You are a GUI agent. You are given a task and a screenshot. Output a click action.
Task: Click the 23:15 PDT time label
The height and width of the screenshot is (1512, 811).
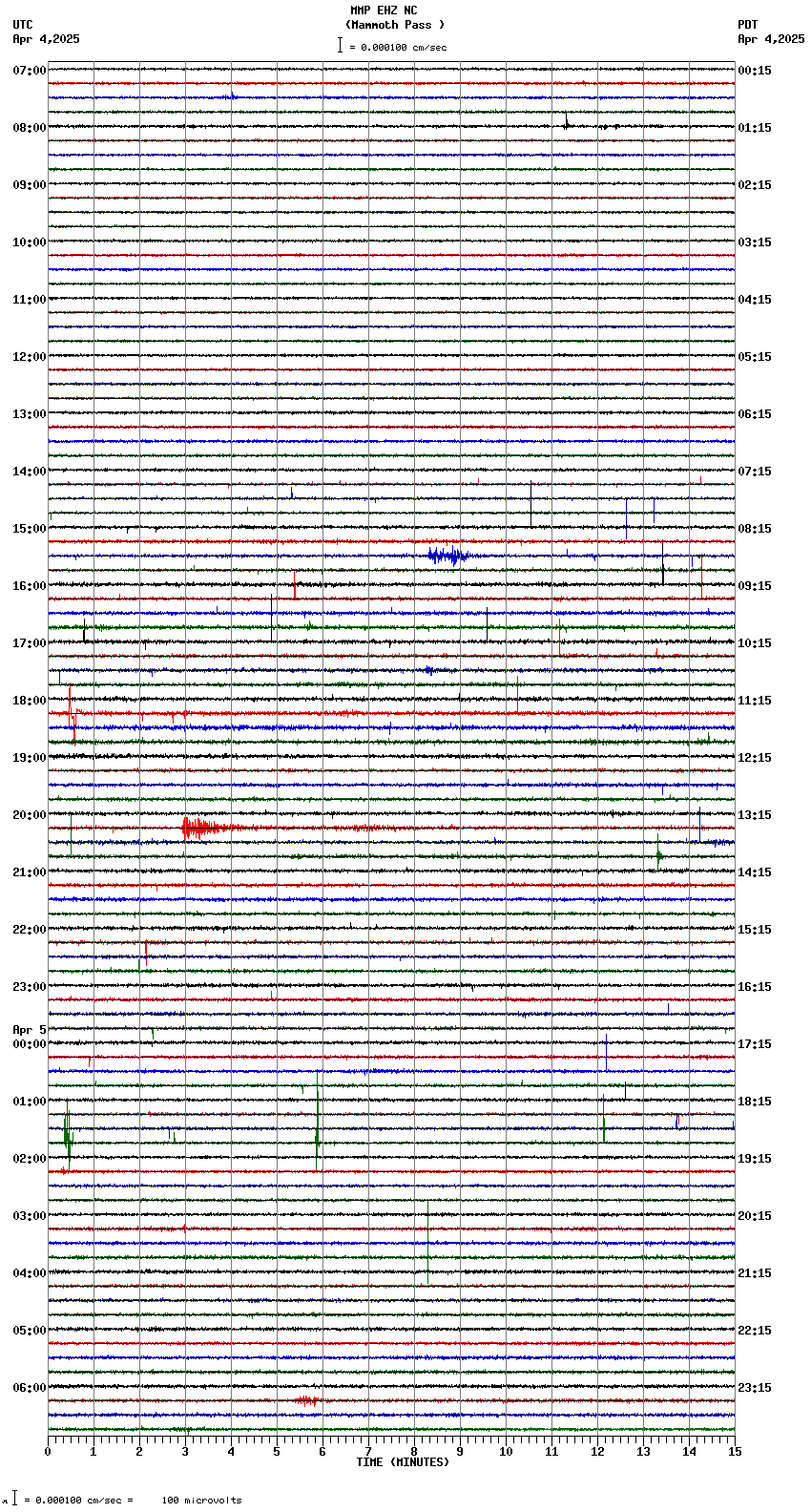(x=755, y=1388)
